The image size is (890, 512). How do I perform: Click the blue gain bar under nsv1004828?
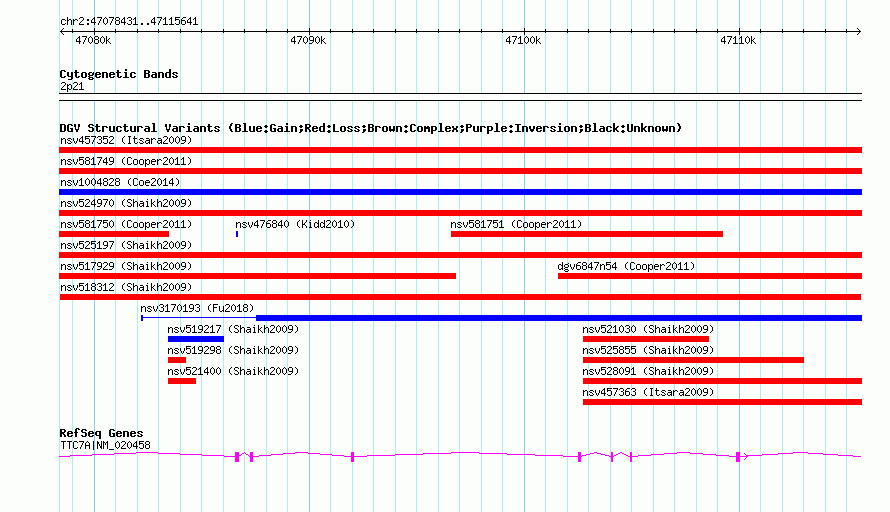(460, 192)
